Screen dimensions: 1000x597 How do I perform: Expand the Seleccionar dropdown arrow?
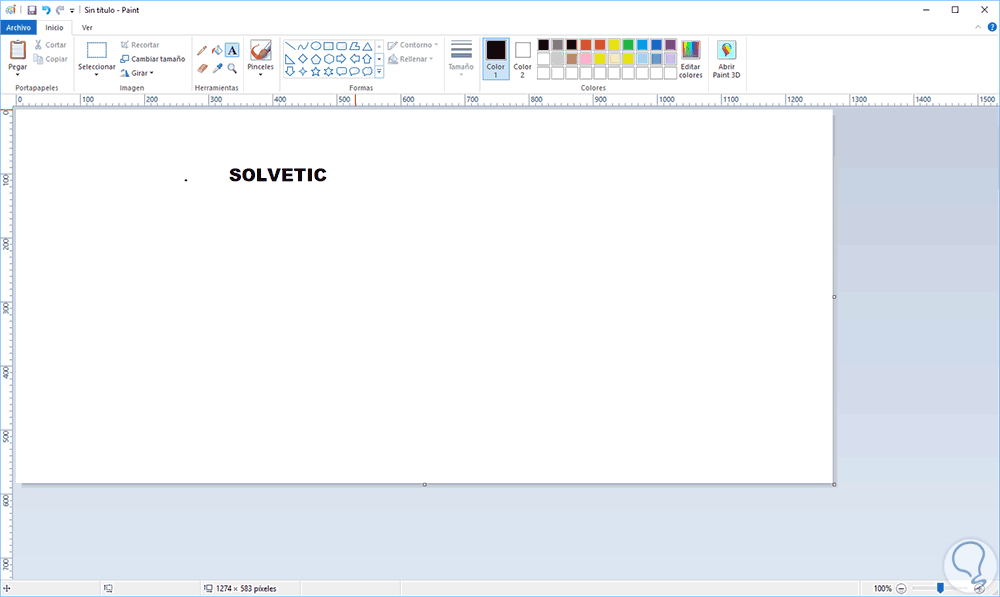96,75
